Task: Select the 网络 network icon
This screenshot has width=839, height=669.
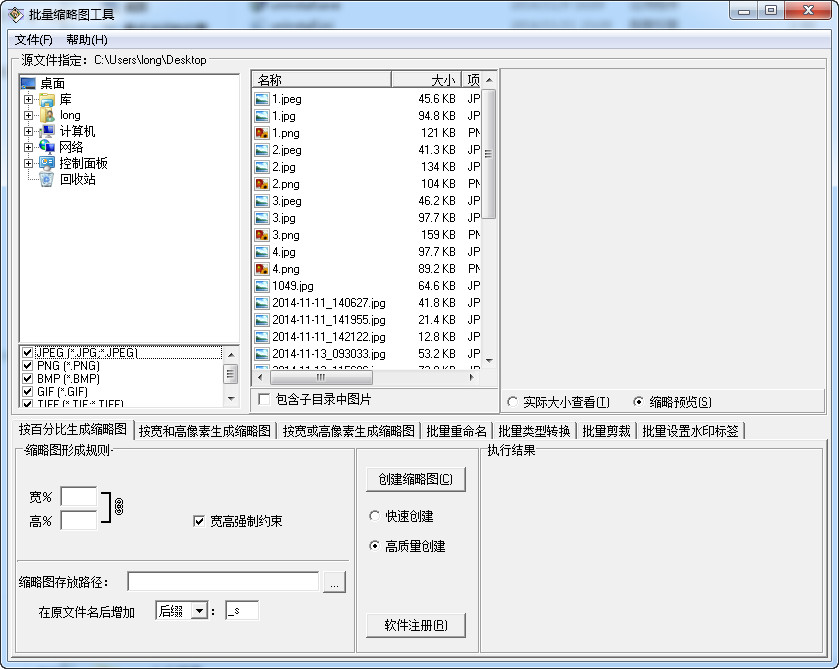Action: (47, 147)
